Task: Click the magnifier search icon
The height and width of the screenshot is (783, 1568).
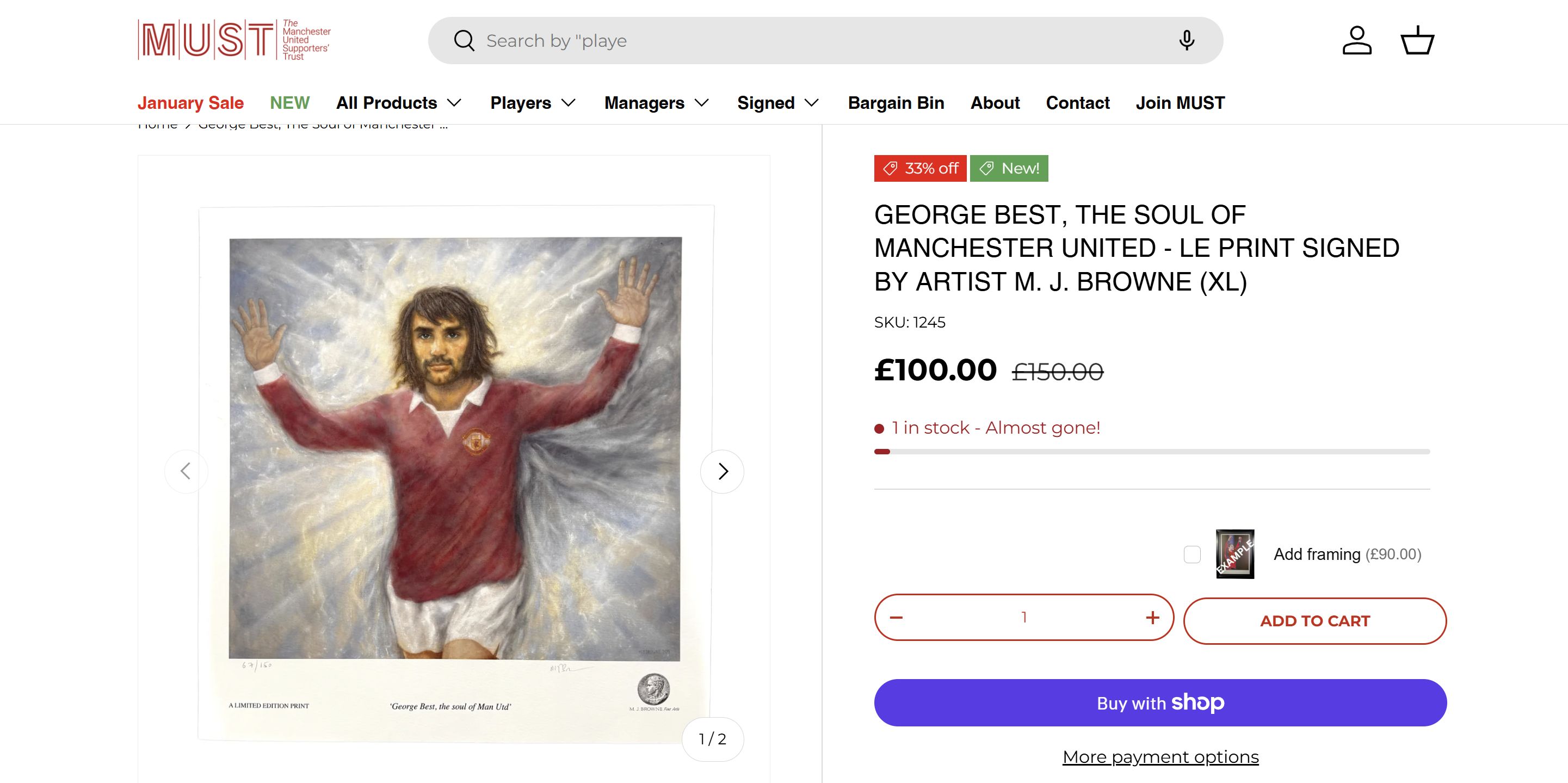Action: point(464,41)
